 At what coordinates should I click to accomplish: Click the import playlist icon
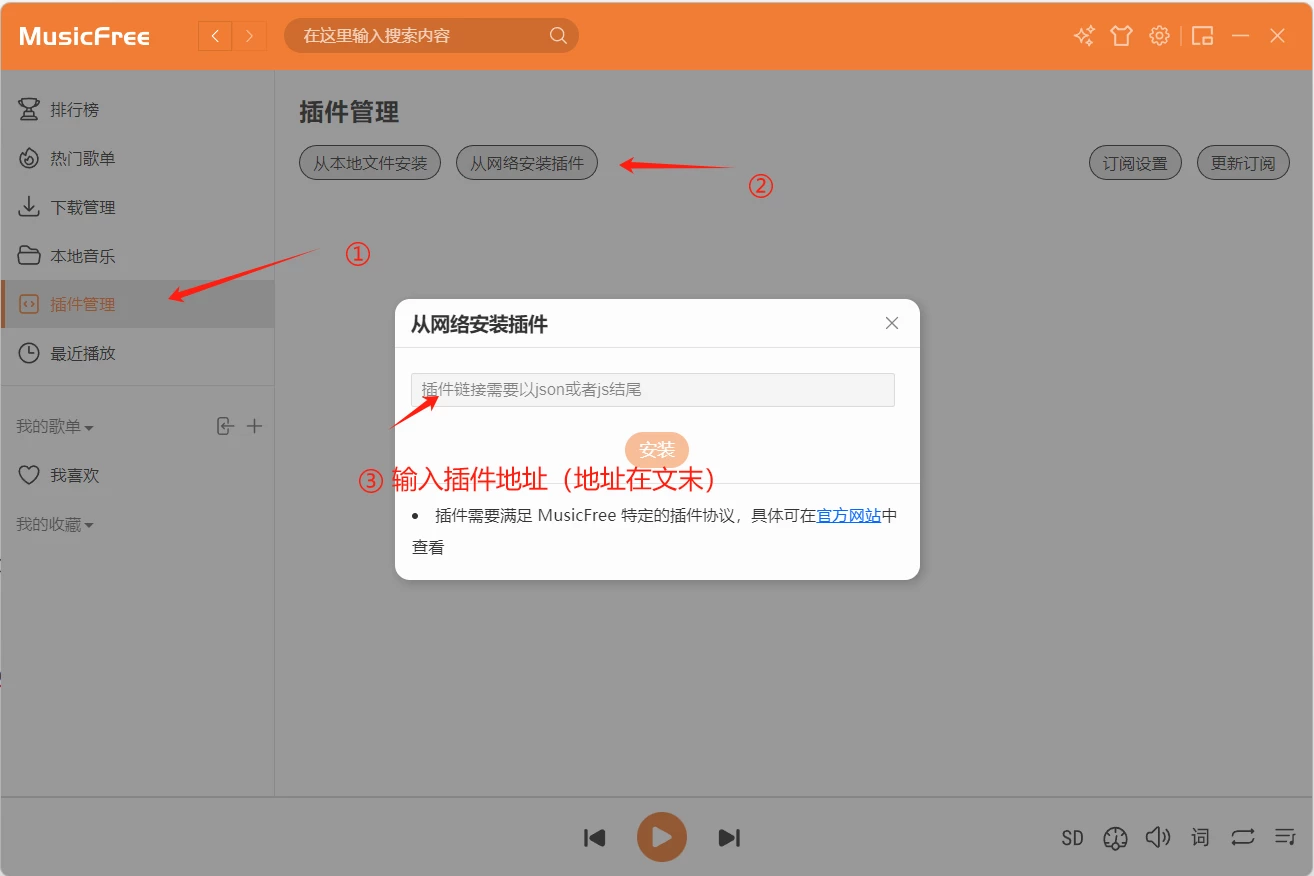(x=225, y=427)
